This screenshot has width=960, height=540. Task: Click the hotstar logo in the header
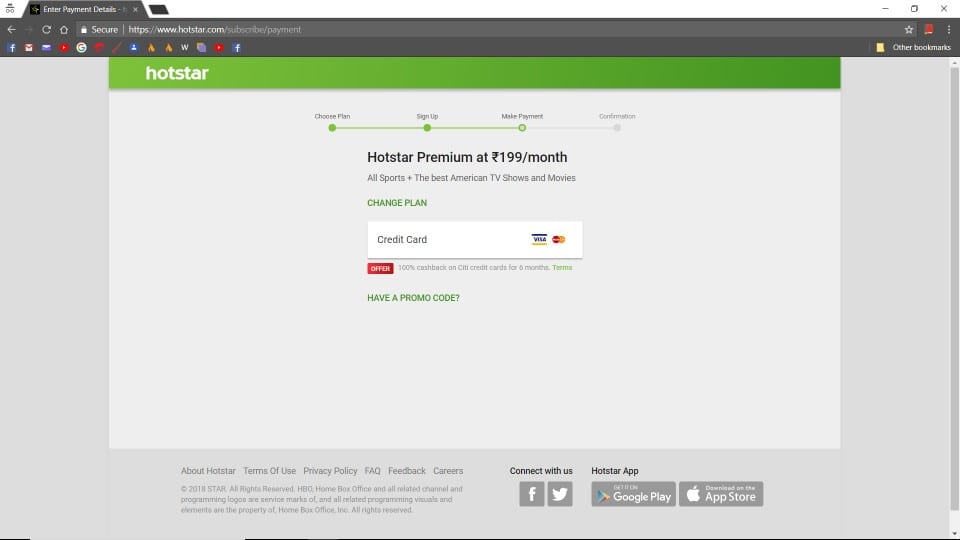point(177,73)
